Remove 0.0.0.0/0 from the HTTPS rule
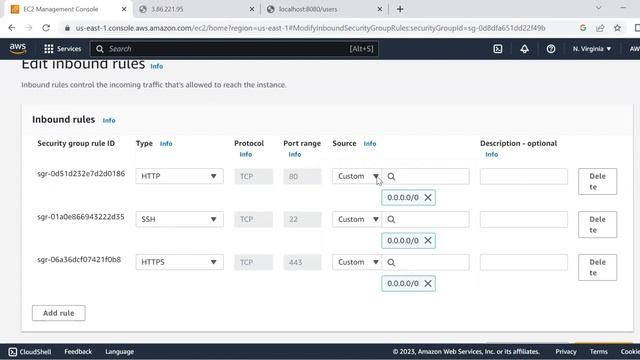The image size is (640, 360). pyautogui.click(x=428, y=283)
